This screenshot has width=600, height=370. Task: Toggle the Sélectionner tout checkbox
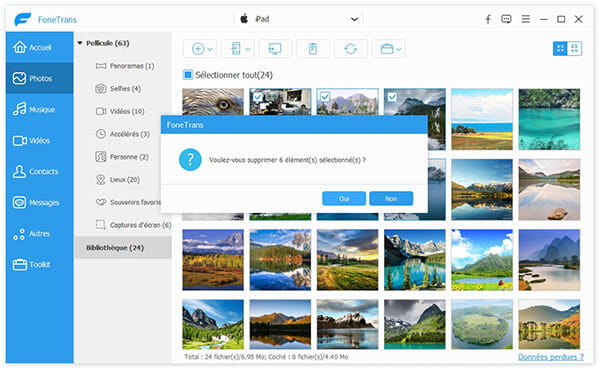click(x=188, y=75)
